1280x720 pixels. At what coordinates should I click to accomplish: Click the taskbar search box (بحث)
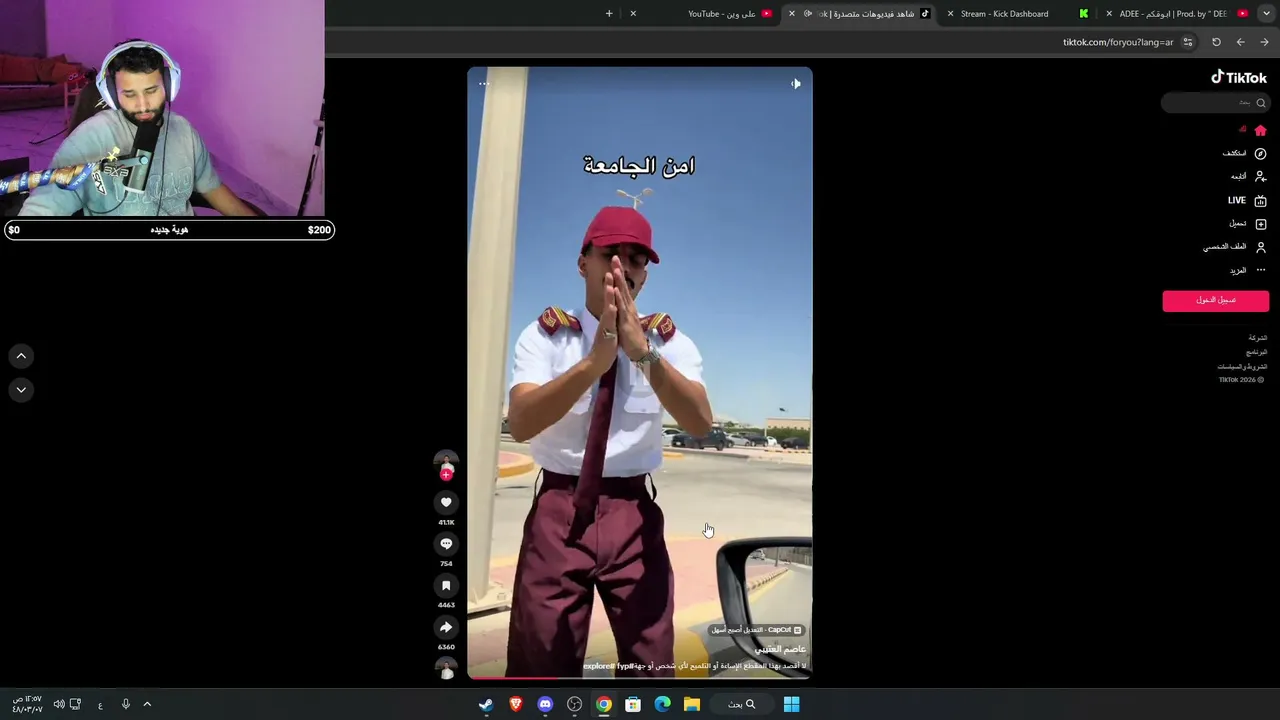(x=742, y=704)
